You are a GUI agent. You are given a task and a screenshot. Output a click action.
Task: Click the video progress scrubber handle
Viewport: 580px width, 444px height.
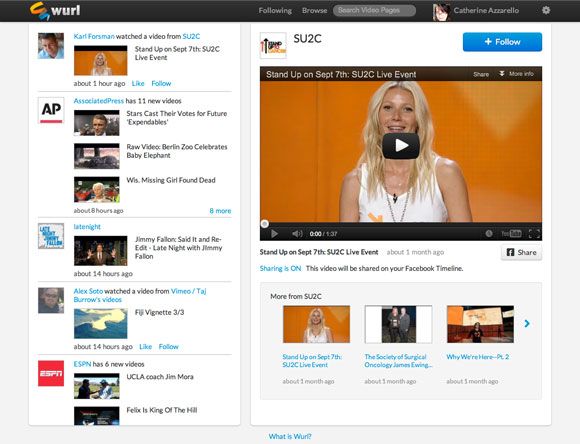click(264, 223)
